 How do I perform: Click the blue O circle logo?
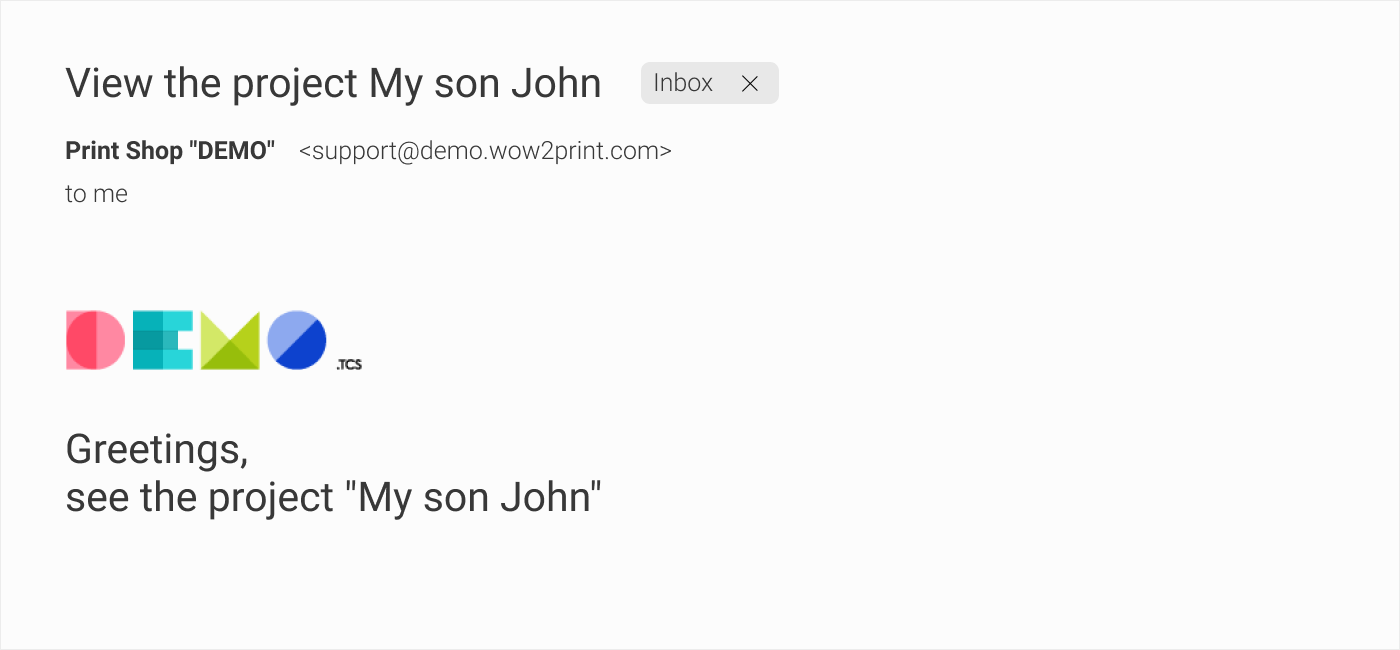[x=297, y=340]
